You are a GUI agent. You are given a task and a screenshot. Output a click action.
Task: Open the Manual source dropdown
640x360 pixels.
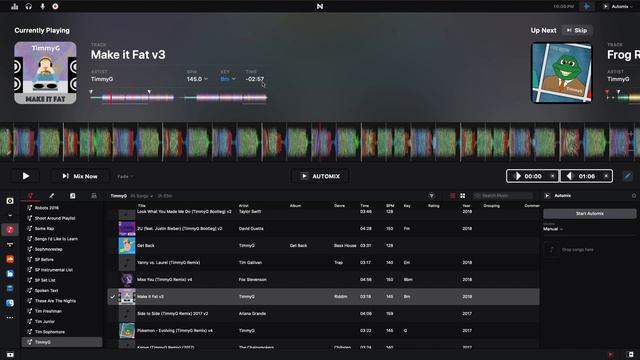(553, 229)
